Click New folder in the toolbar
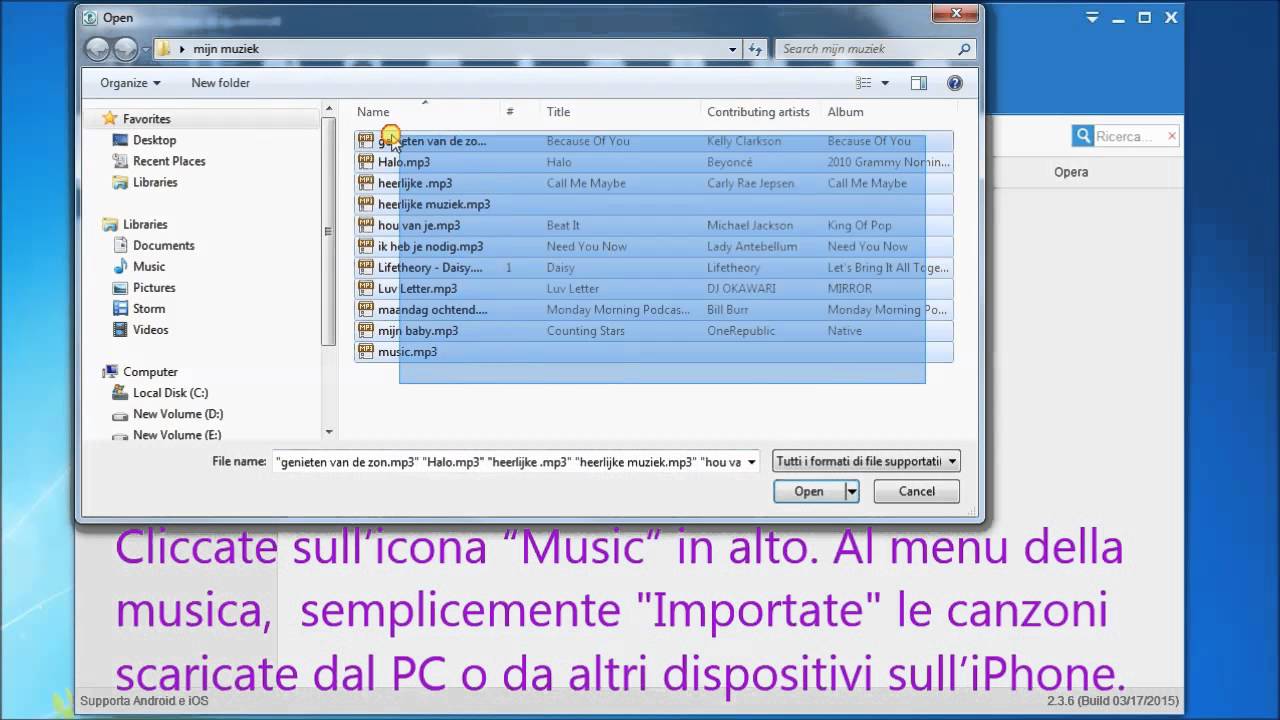This screenshot has width=1280, height=720. click(x=220, y=83)
